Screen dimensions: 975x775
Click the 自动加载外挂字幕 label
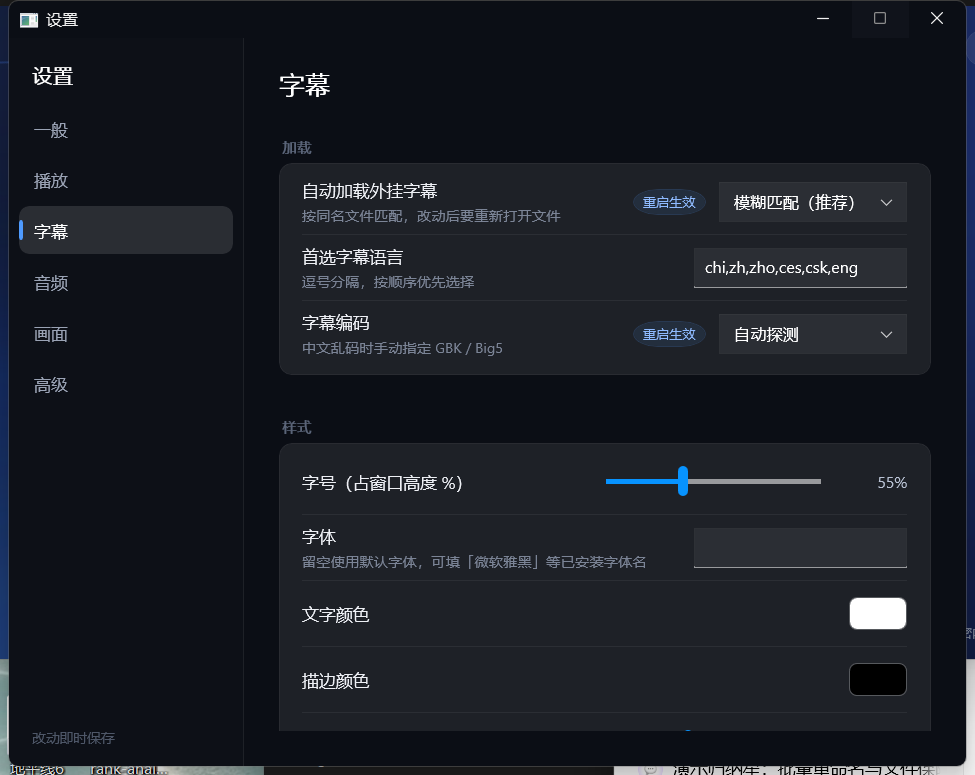pos(369,191)
